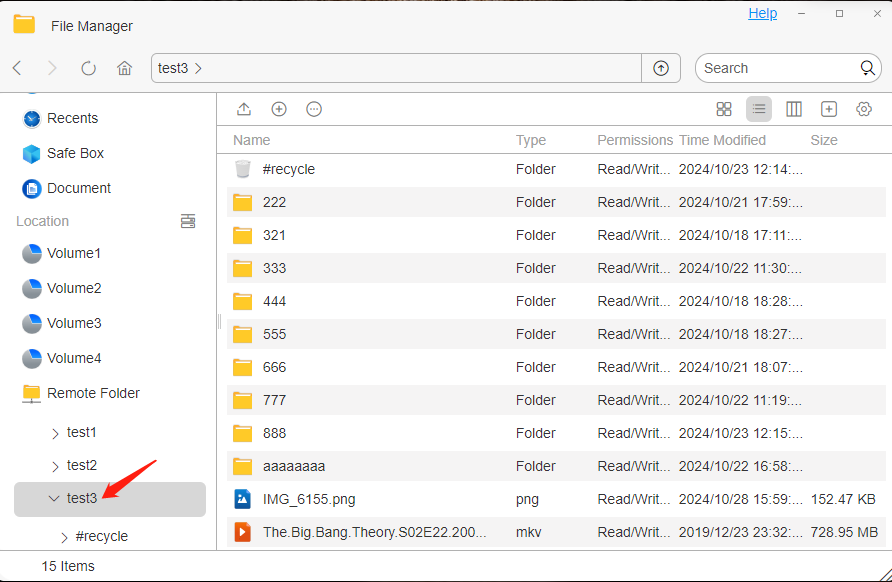Select the folder named 222
The height and width of the screenshot is (582, 892).
tap(556, 202)
